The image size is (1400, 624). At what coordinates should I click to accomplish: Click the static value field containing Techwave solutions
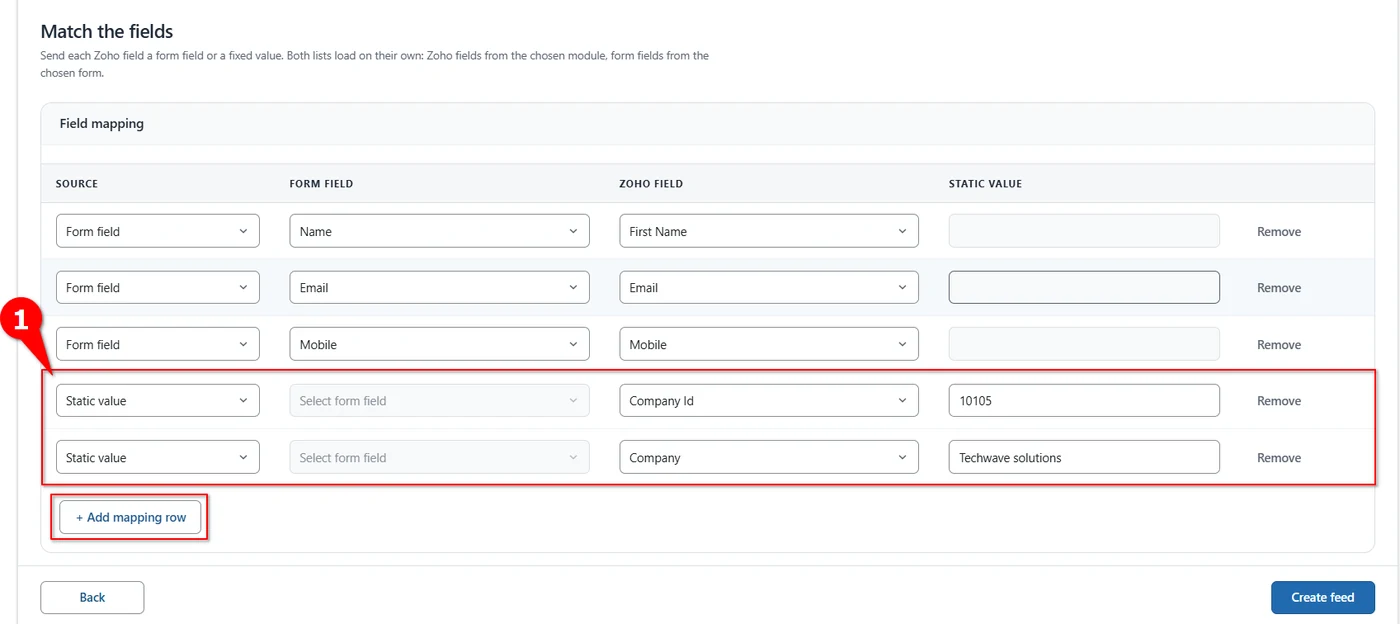[x=1084, y=457]
